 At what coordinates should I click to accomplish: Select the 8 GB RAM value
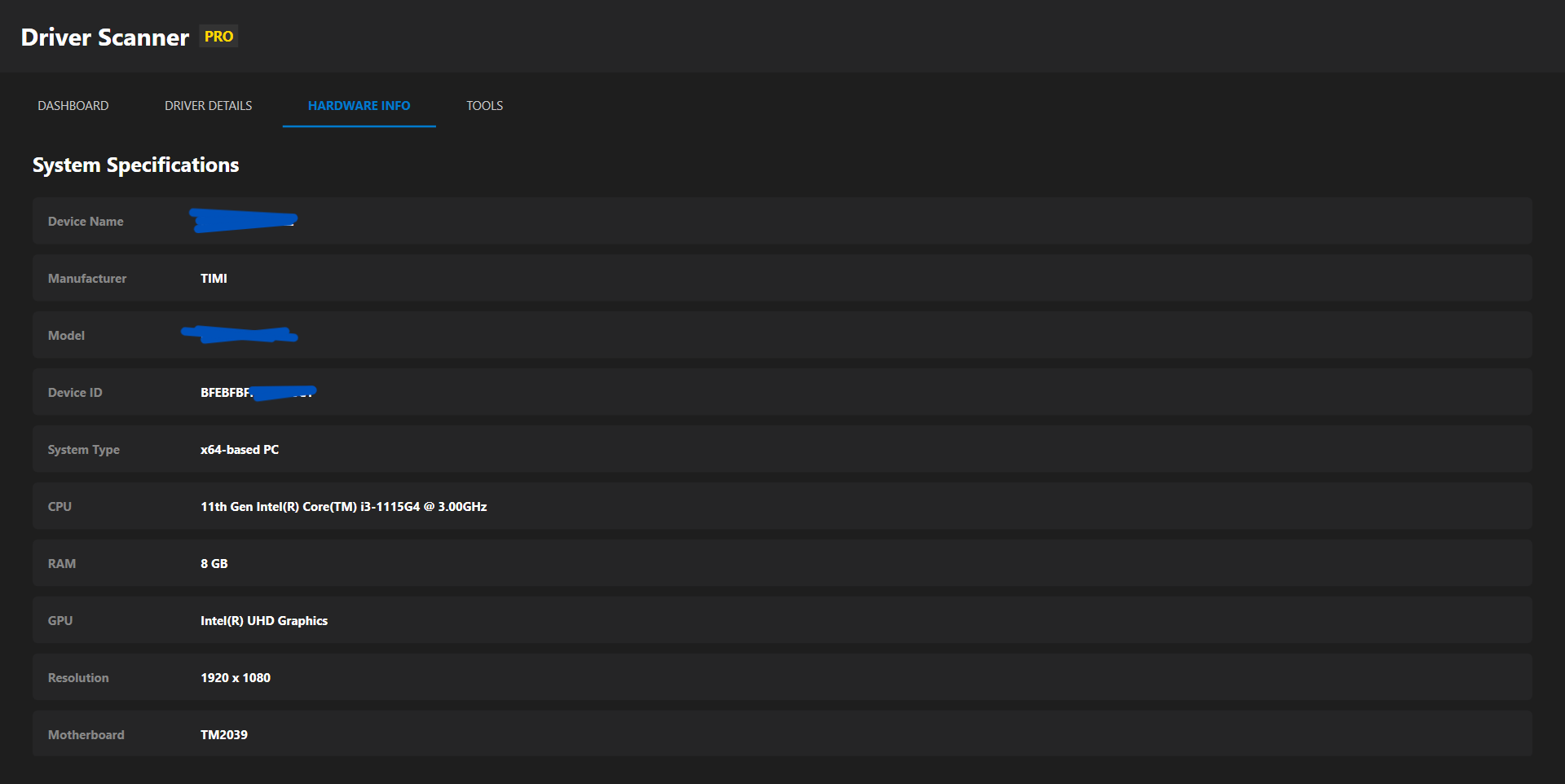pos(214,564)
